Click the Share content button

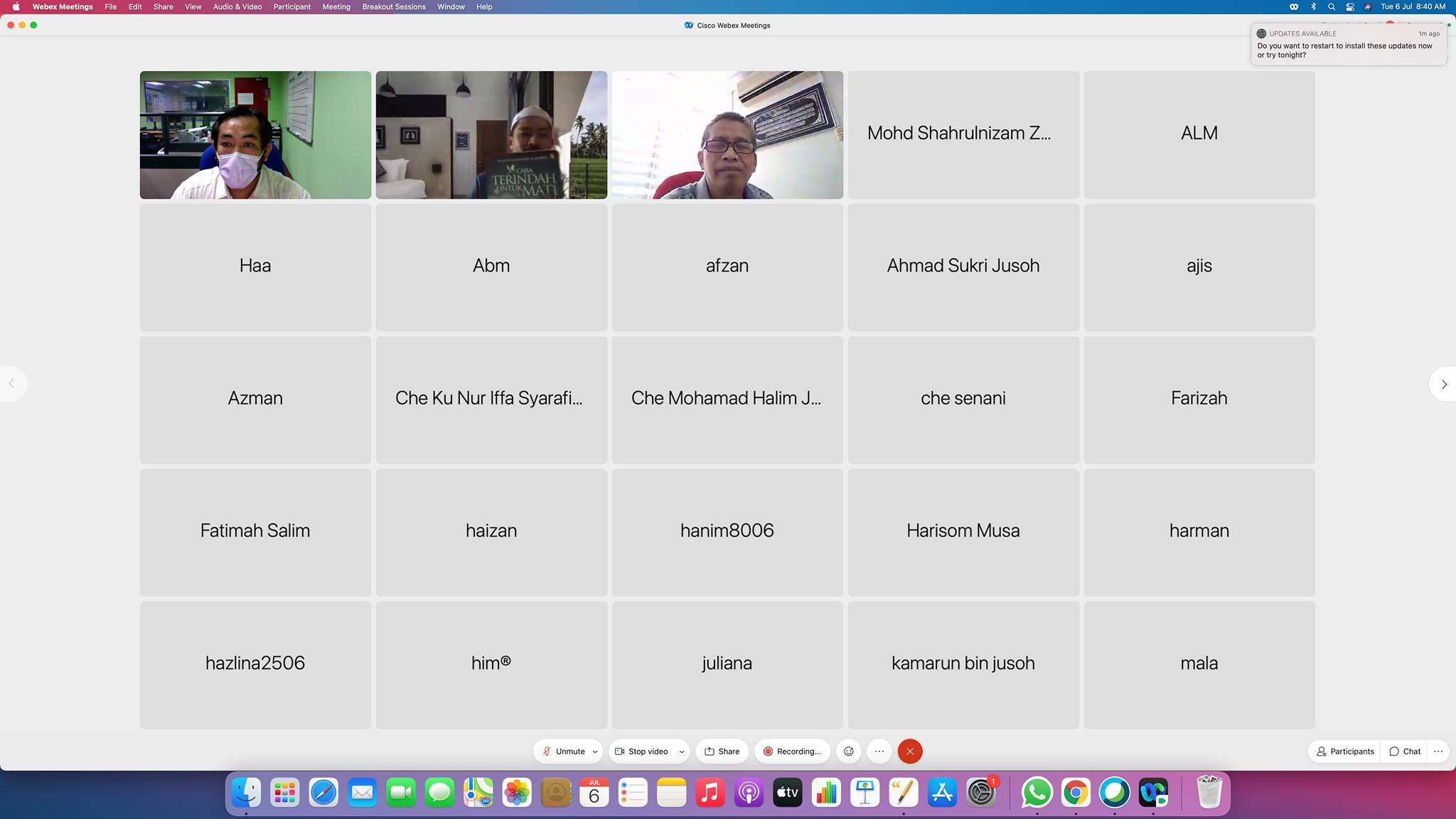tap(722, 751)
